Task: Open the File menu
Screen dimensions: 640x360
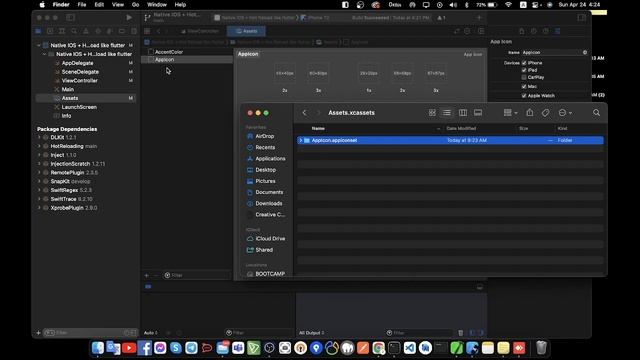Action: click(x=82, y=5)
